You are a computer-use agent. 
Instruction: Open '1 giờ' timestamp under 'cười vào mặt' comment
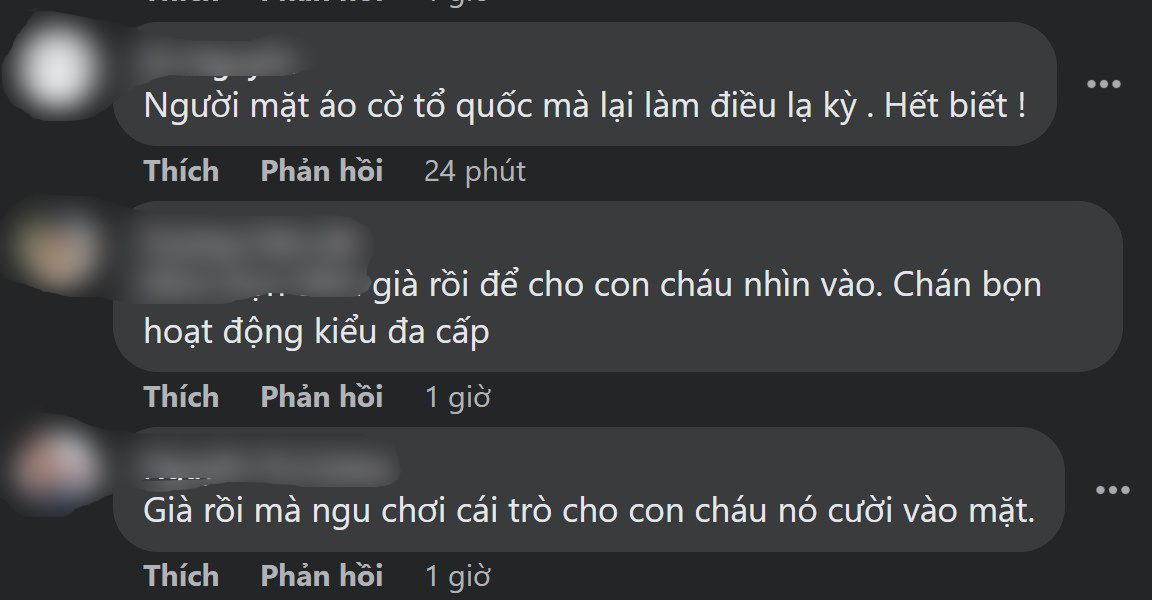coord(458,576)
